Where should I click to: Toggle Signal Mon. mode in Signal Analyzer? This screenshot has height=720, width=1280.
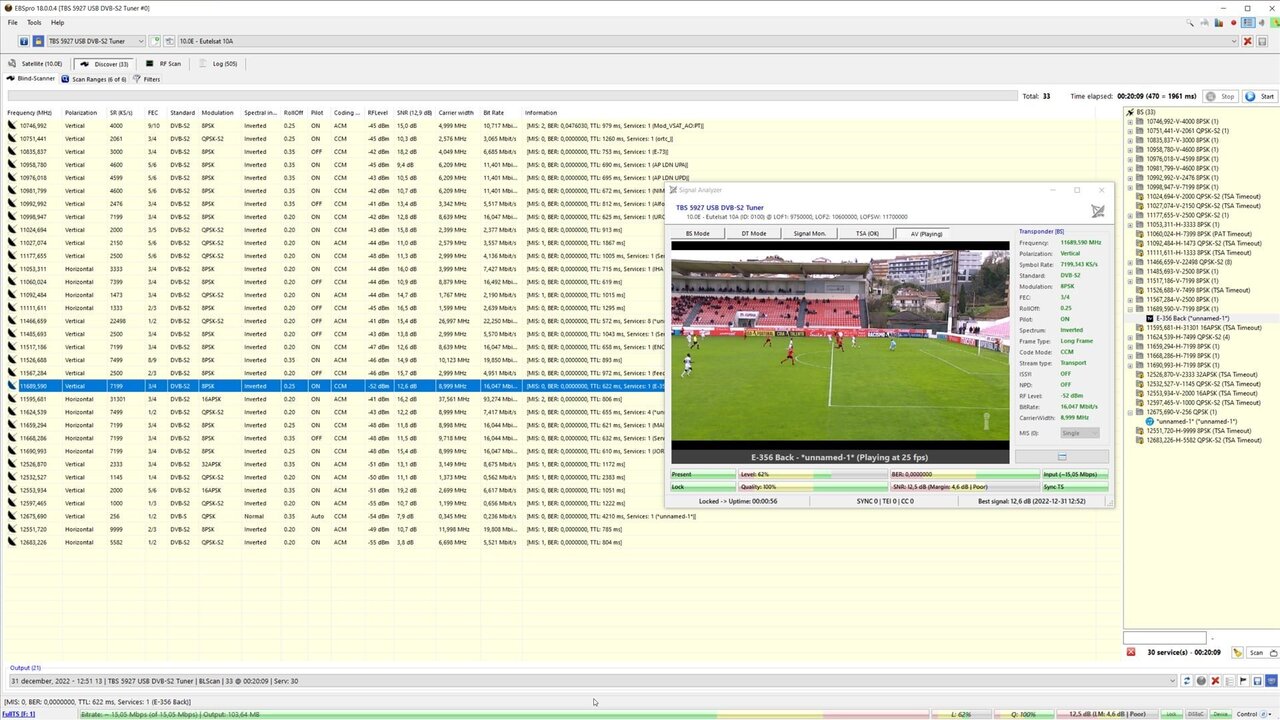point(811,233)
